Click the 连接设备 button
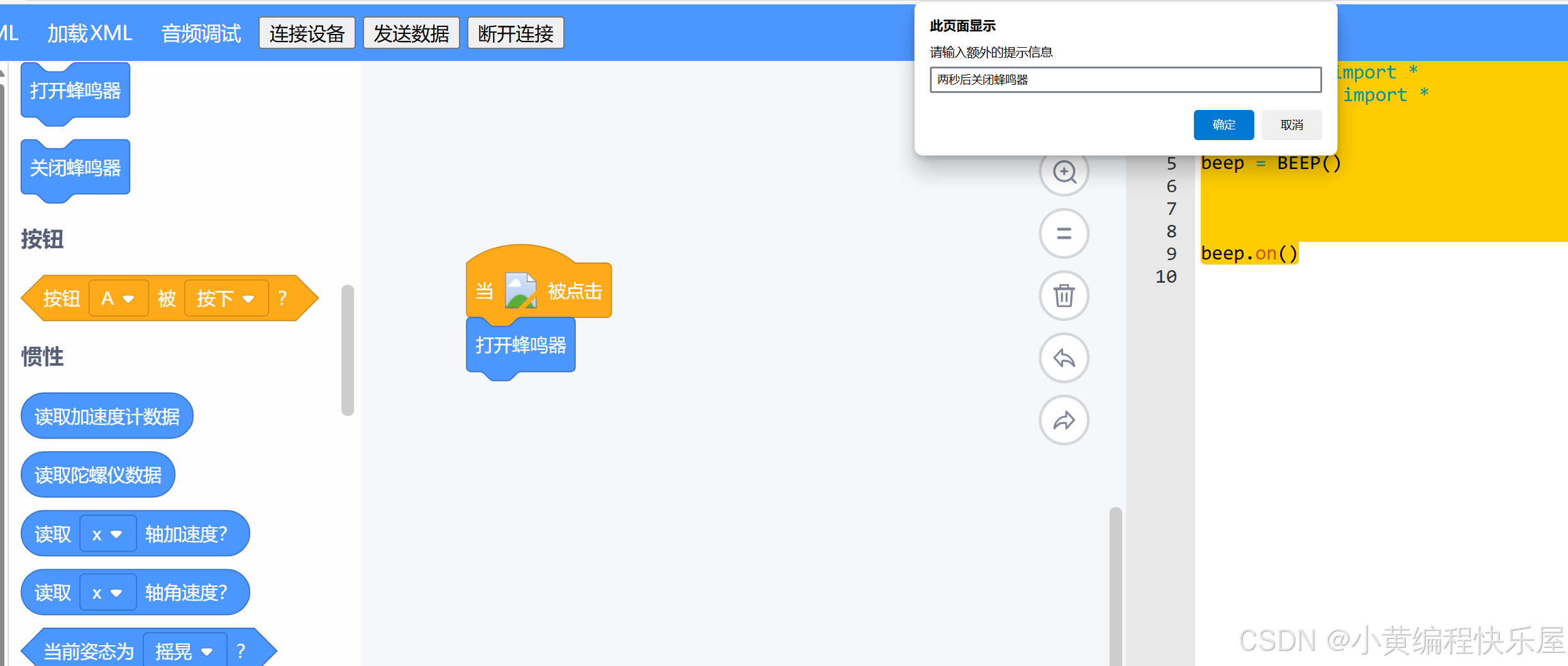Image resolution: width=1568 pixels, height=666 pixels. [x=307, y=33]
